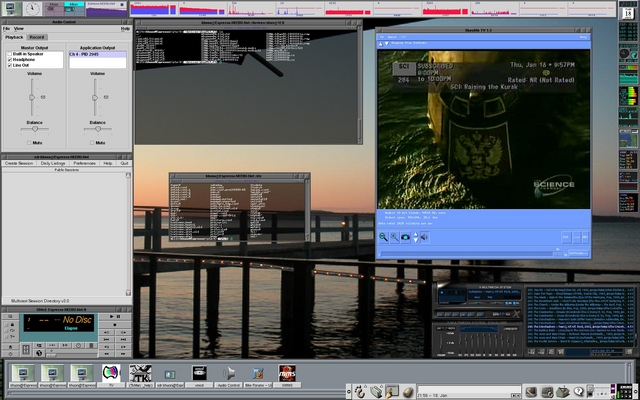
Task: Click the speaker mute icon in TV window
Action: [x=424, y=237]
